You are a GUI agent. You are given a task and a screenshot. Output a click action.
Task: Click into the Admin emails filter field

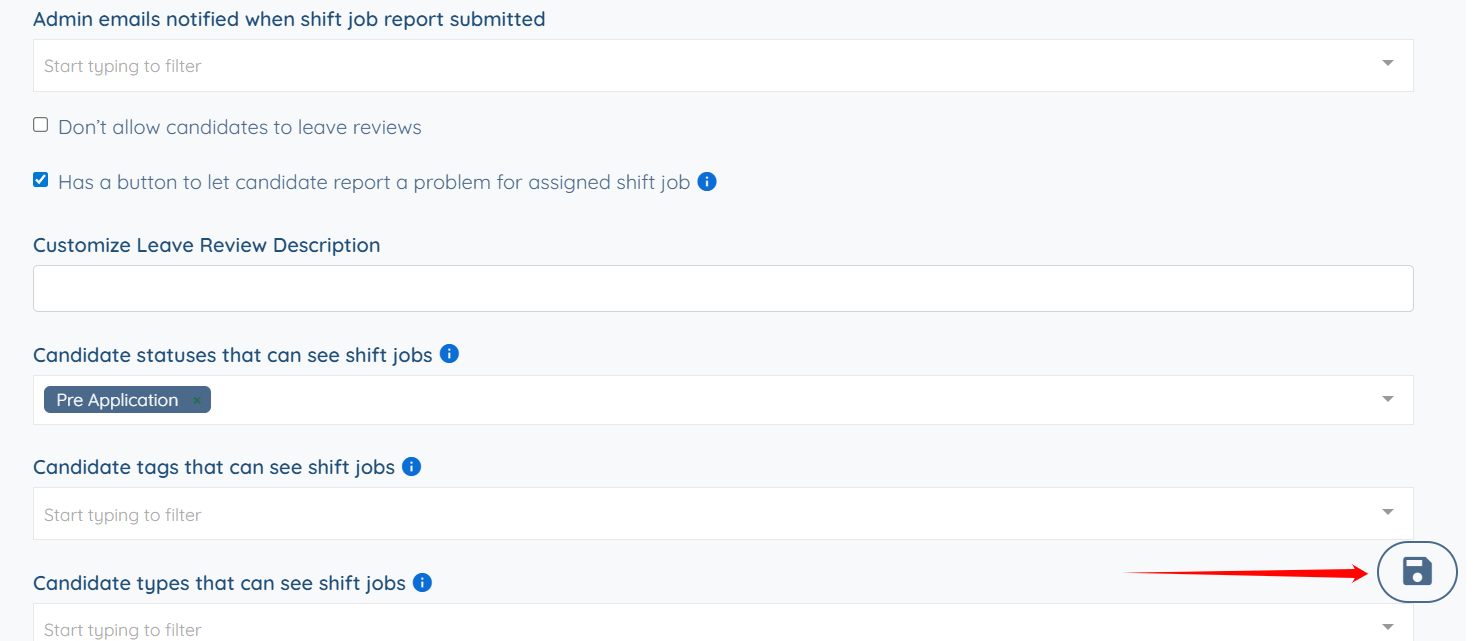[600, 66]
